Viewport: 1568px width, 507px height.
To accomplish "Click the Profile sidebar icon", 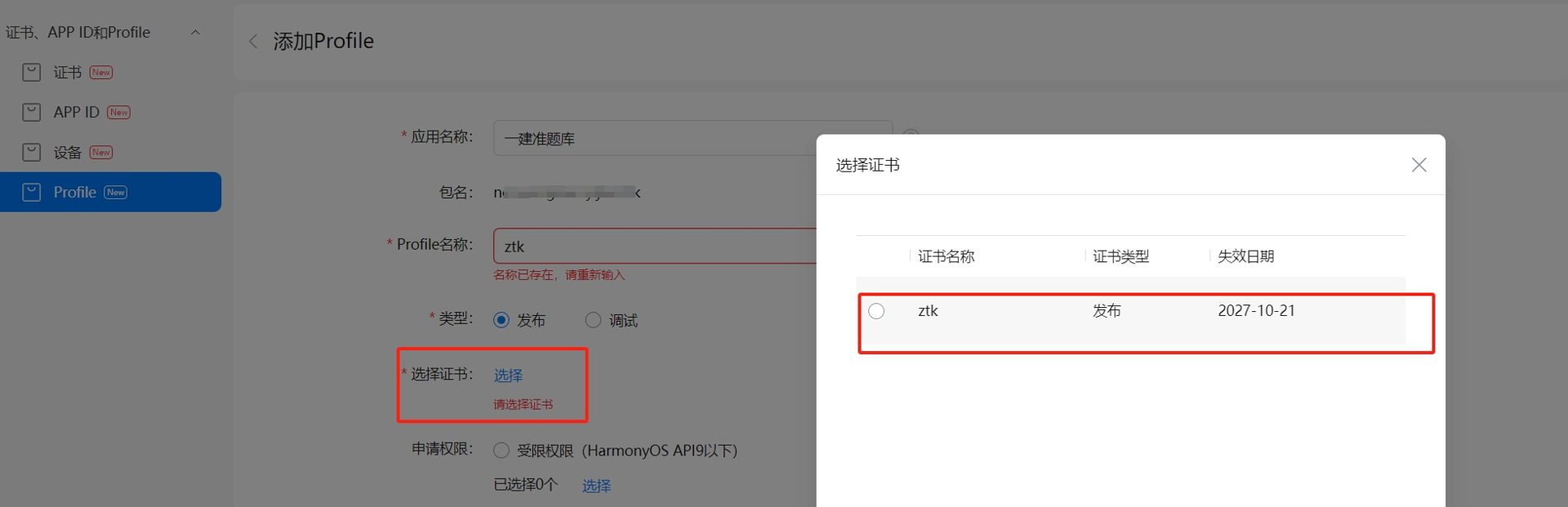I will click(x=31, y=193).
